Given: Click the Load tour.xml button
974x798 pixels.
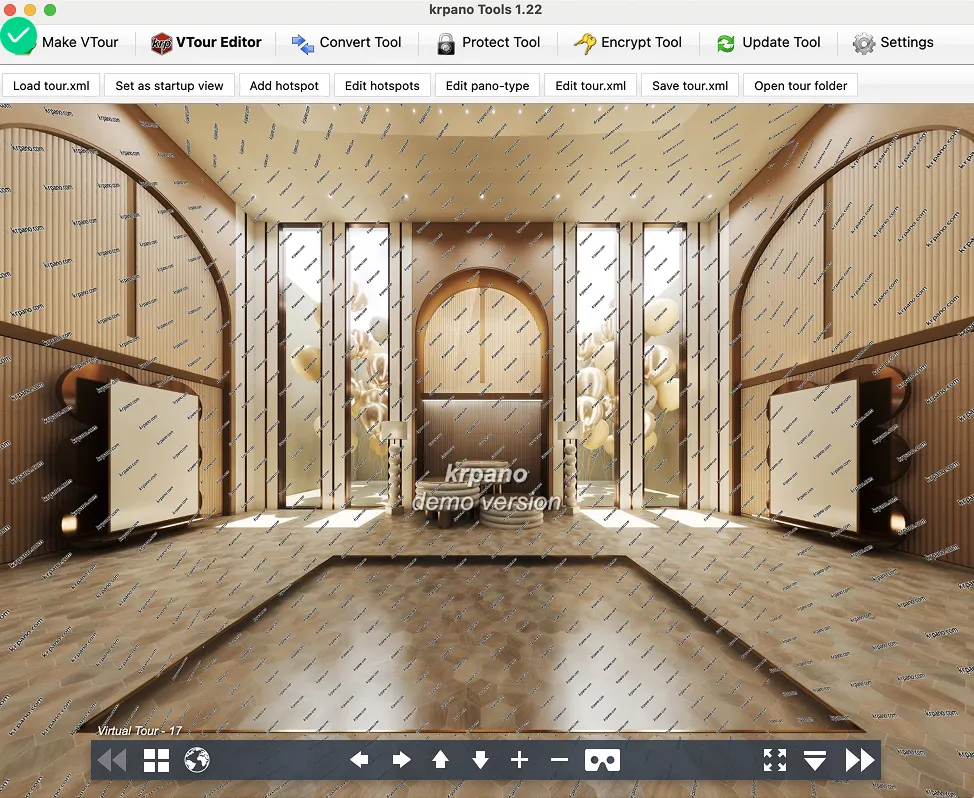Looking at the screenshot, I should (51, 86).
